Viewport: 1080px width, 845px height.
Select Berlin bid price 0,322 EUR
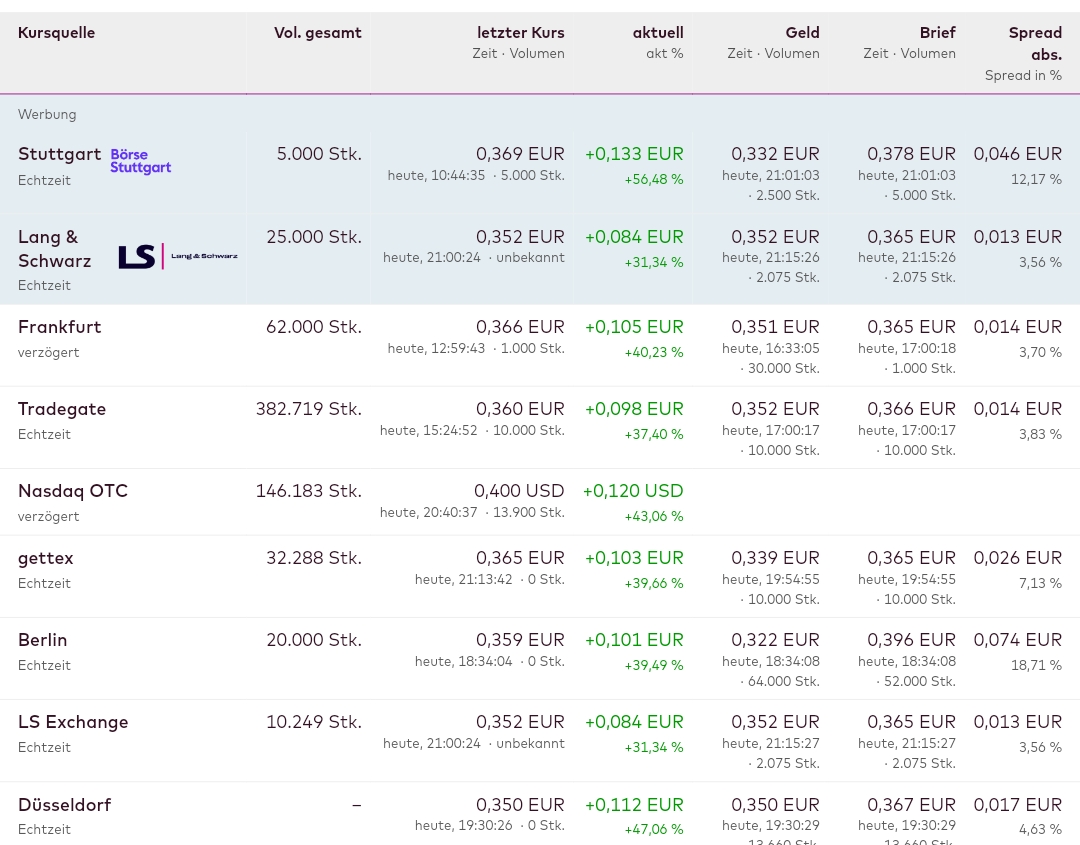775,640
